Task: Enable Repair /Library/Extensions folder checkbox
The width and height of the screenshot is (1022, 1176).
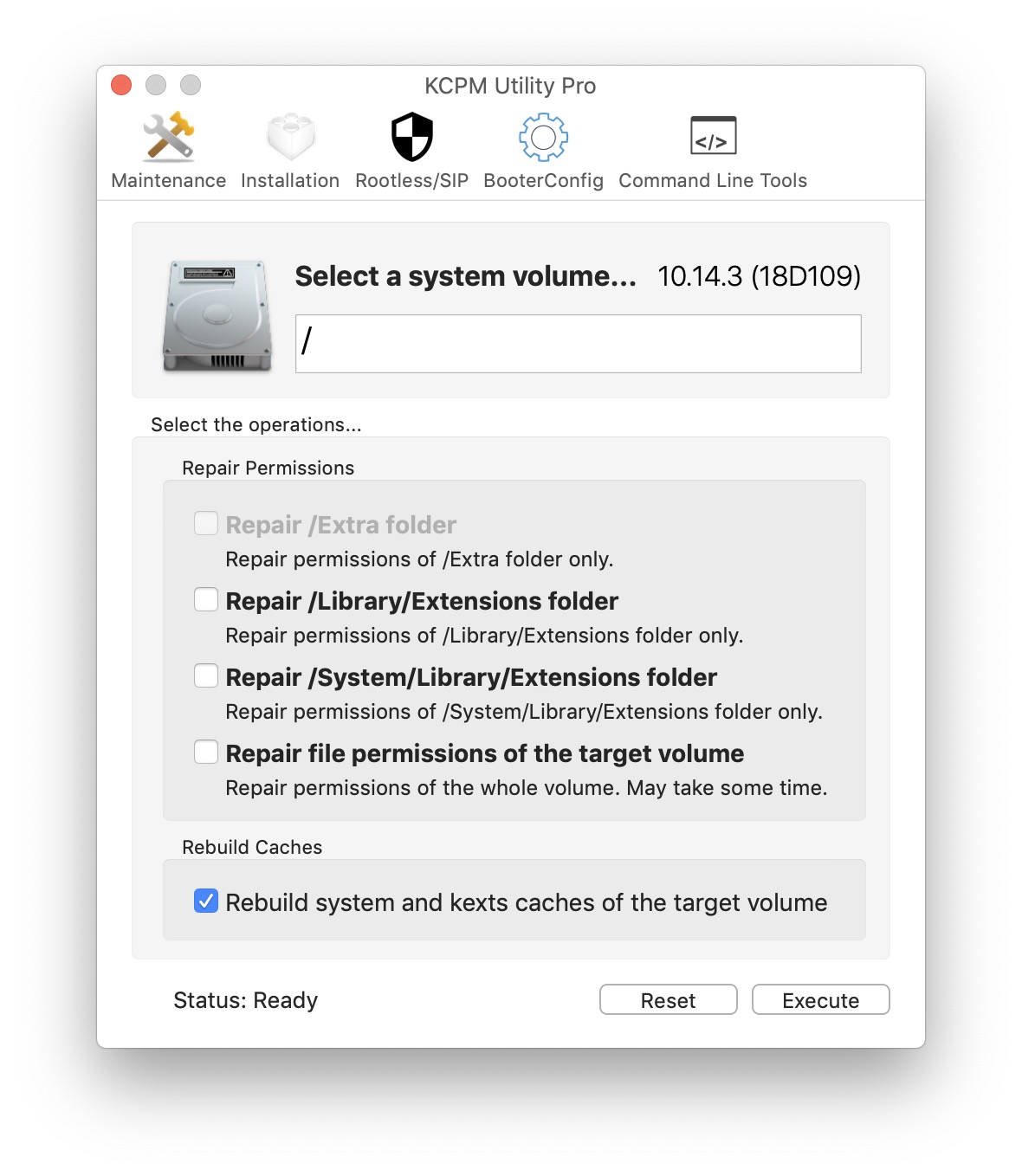Action: click(206, 599)
